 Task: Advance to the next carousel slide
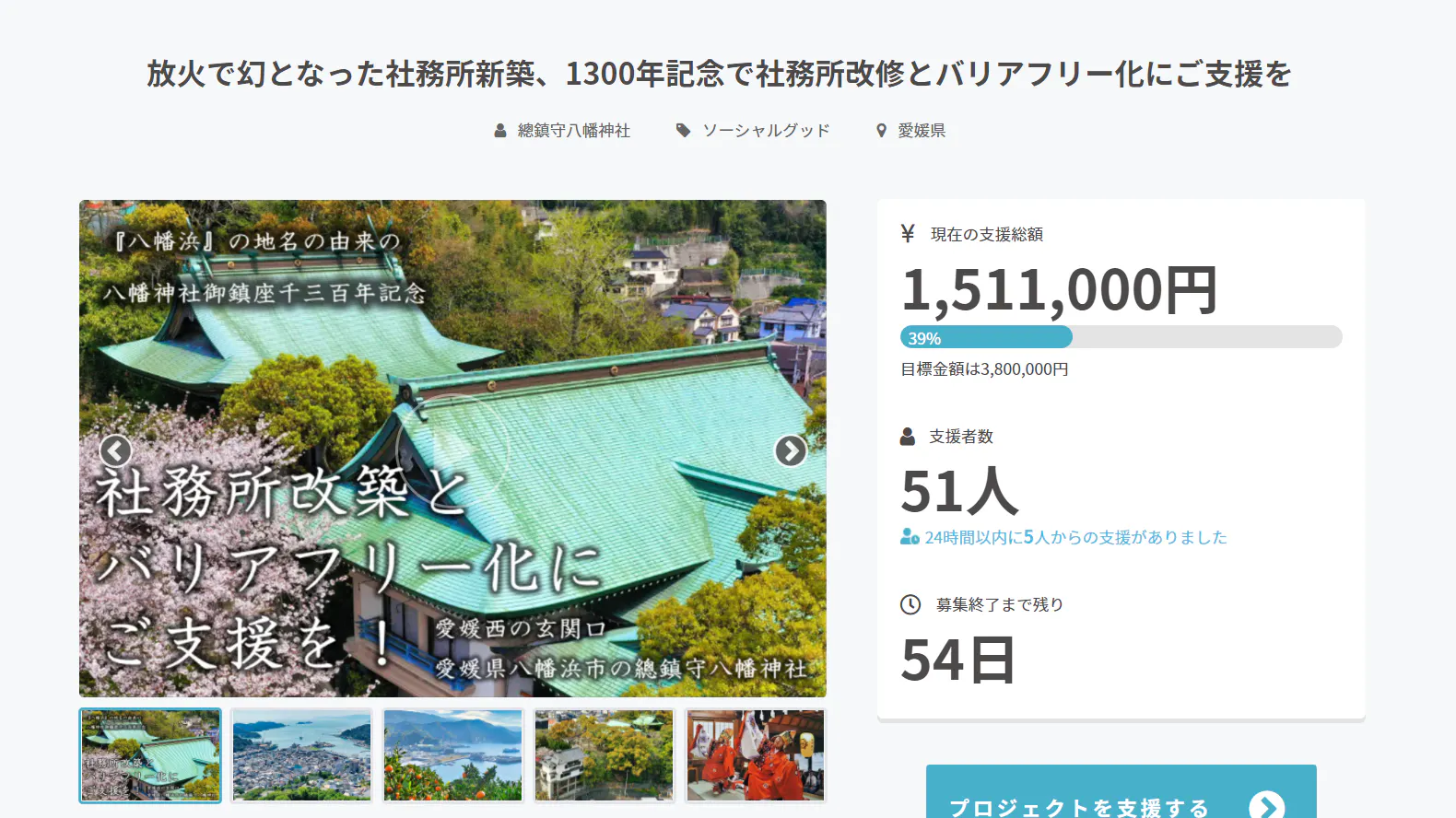790,450
